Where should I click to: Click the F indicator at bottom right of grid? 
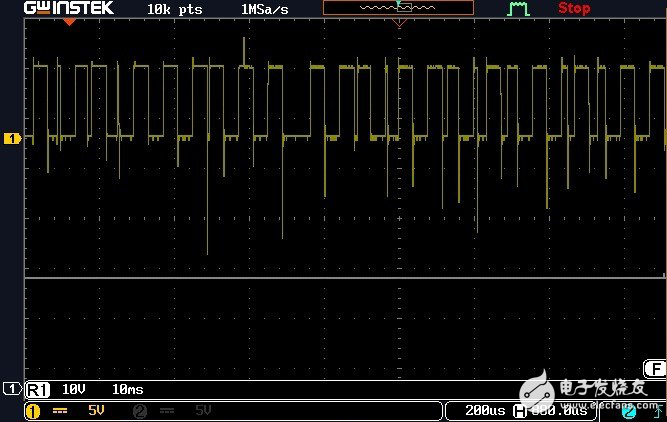coord(655,368)
